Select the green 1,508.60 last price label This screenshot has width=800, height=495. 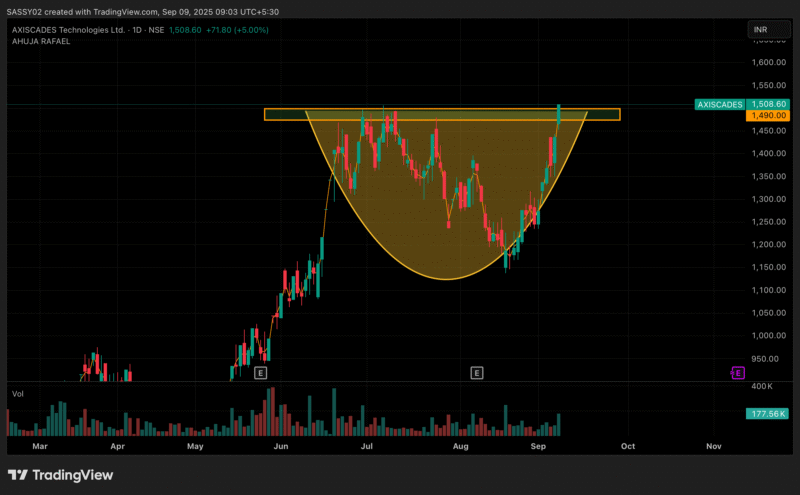coord(769,104)
